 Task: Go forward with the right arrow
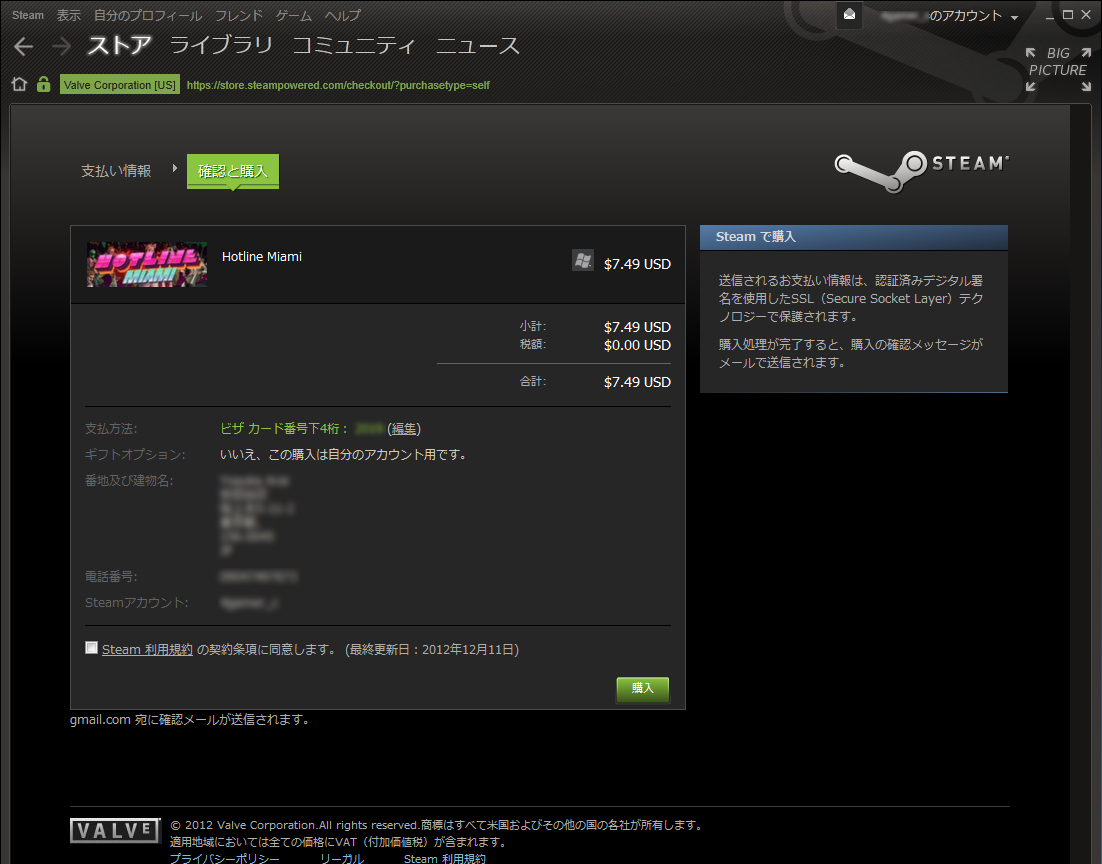pyautogui.click(x=62, y=46)
